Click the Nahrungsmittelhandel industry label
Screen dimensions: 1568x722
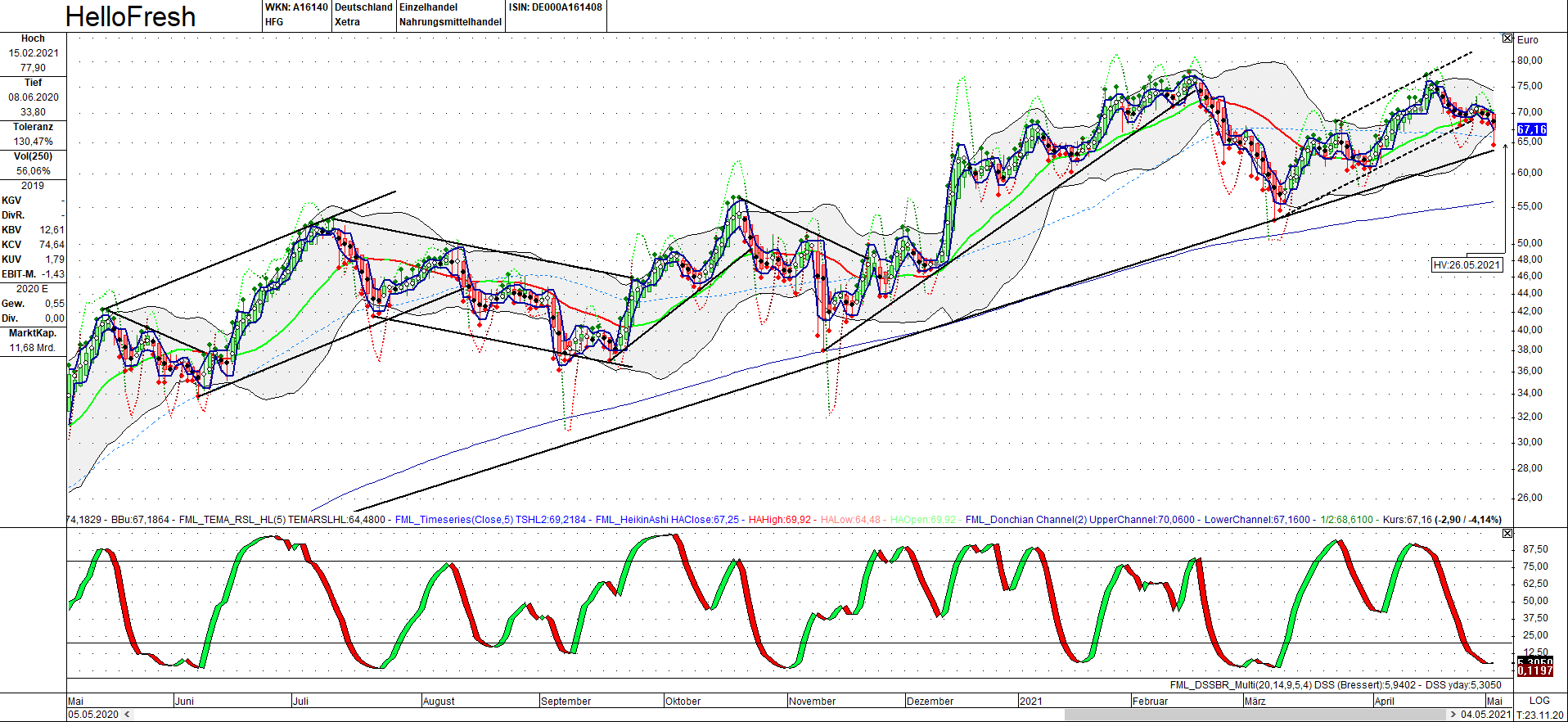pyautogui.click(x=450, y=22)
